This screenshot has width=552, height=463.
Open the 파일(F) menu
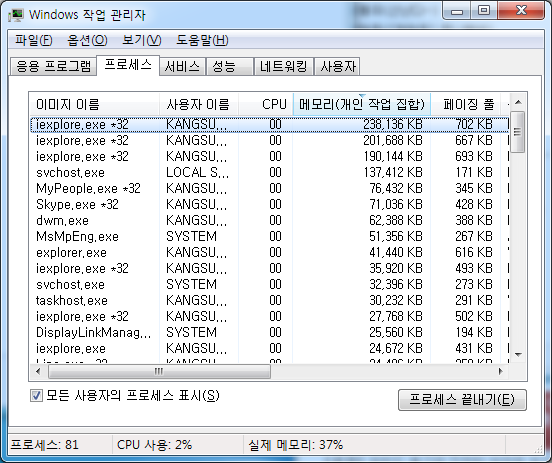(33, 40)
